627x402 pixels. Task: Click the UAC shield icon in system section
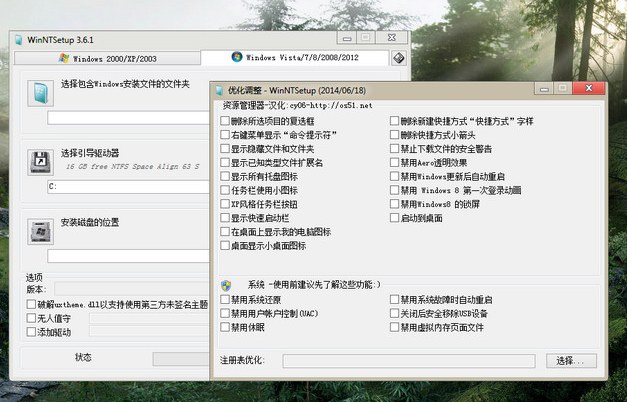(x=226, y=285)
